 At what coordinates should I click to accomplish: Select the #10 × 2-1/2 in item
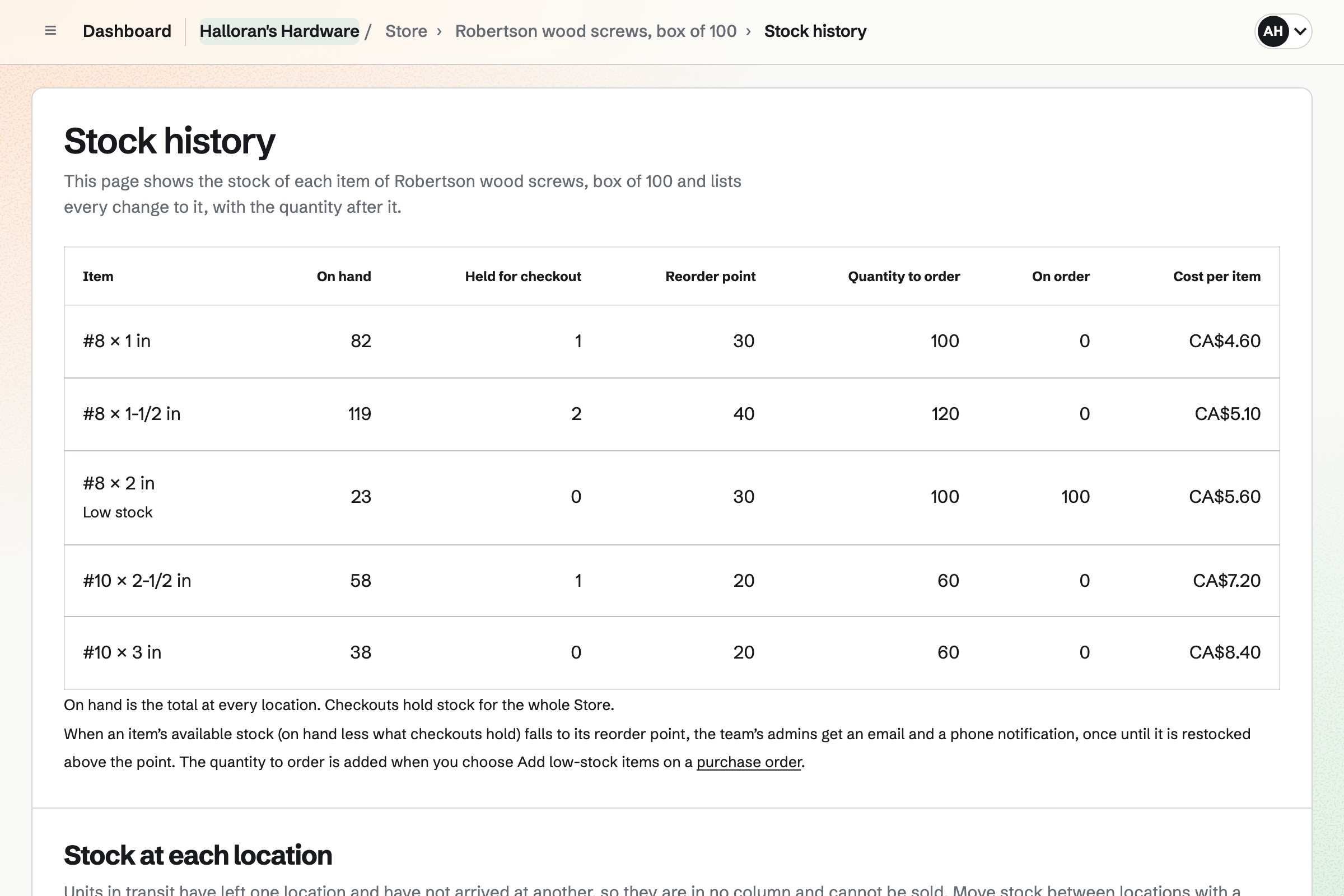tap(137, 581)
